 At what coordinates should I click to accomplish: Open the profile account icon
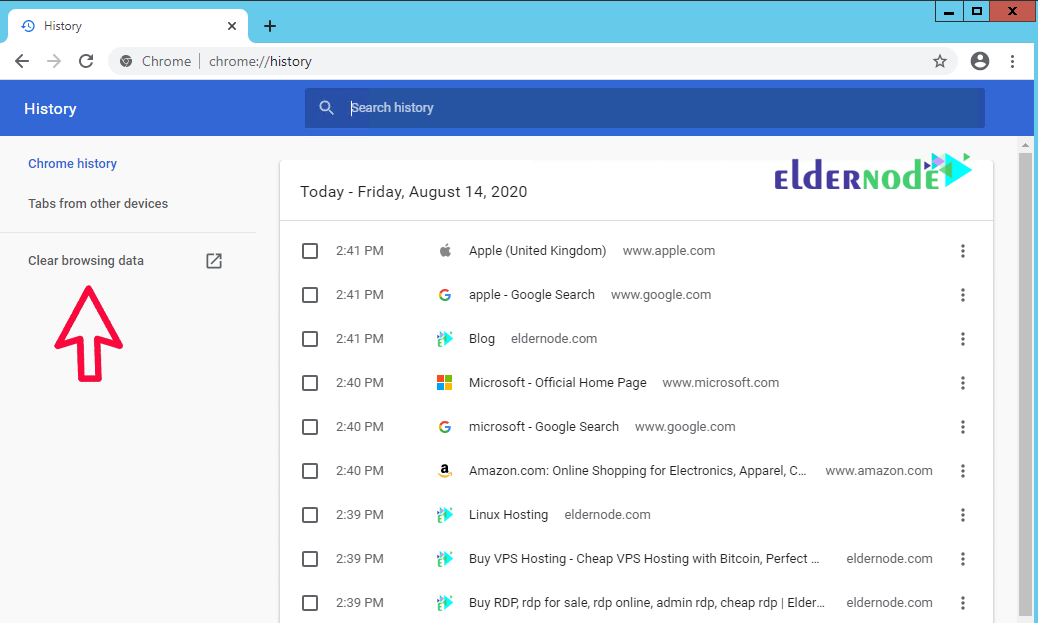980,62
